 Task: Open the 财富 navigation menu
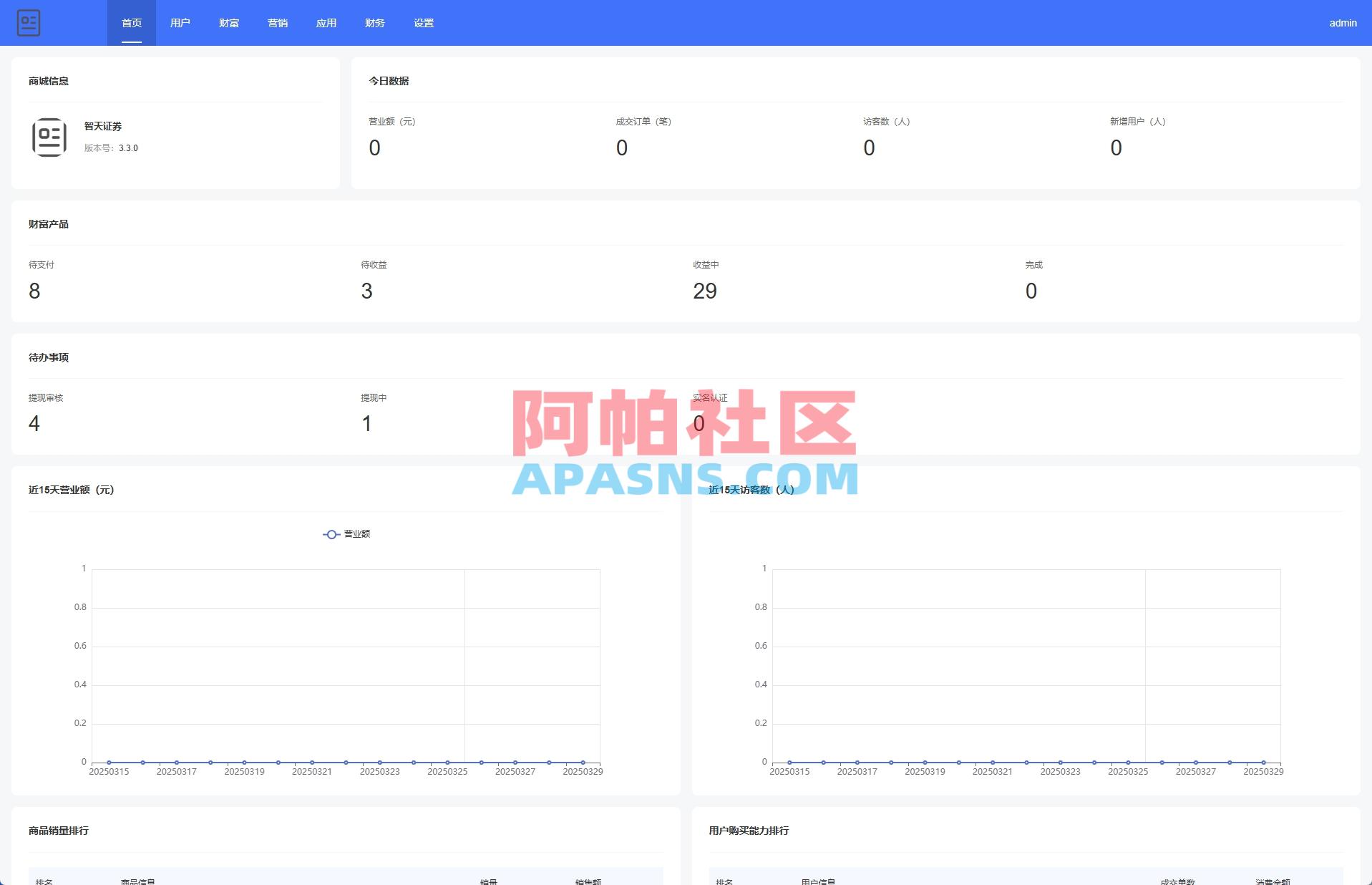click(229, 22)
